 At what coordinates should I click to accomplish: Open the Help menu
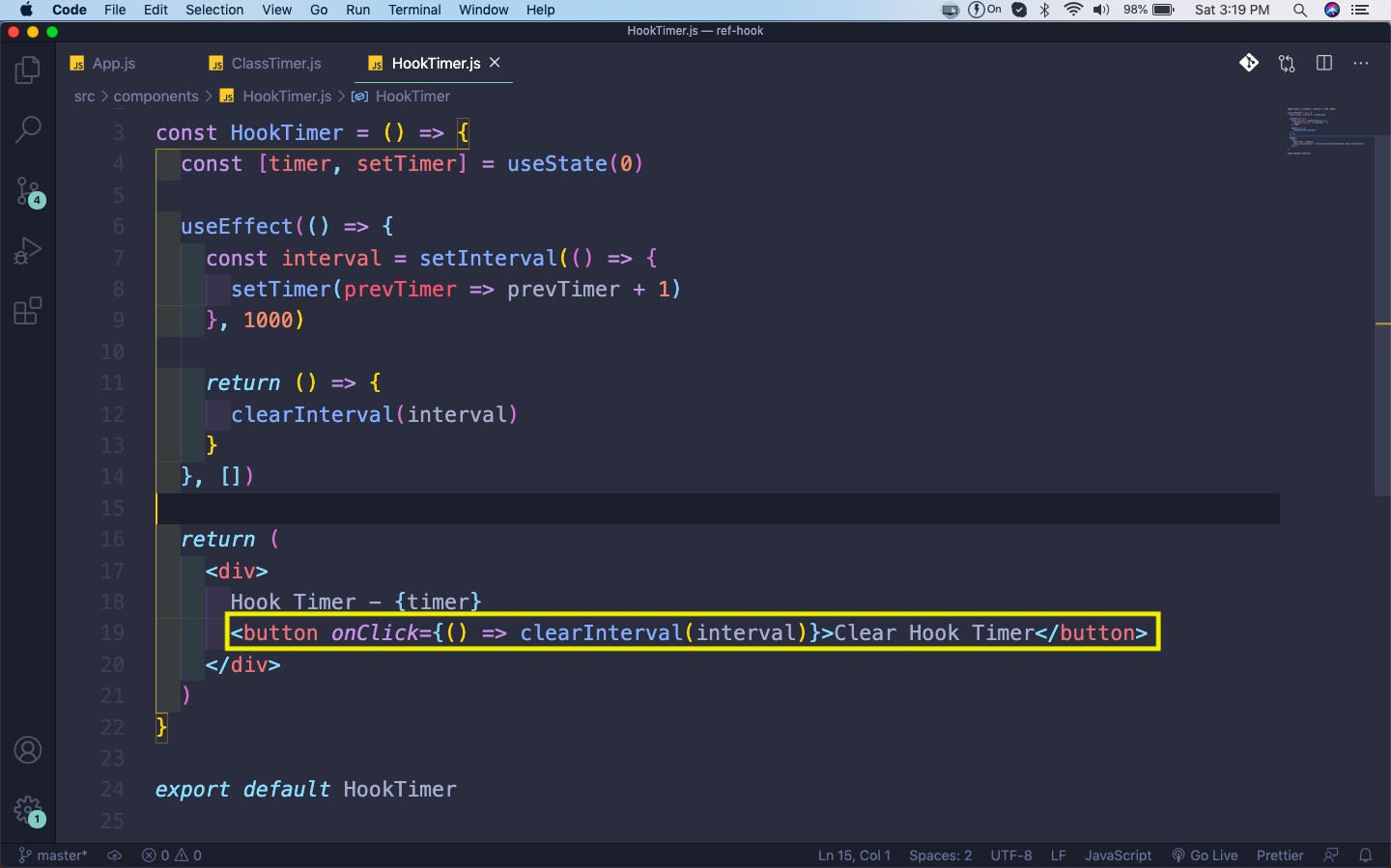tap(540, 10)
